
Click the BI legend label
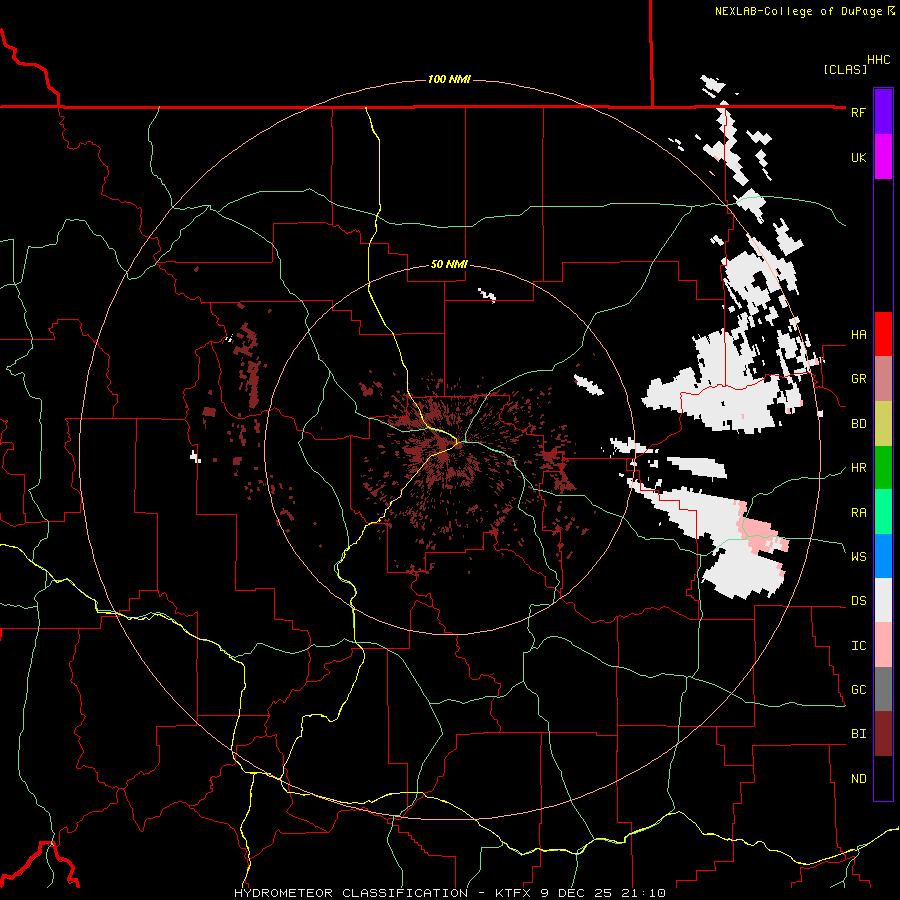[x=858, y=734]
